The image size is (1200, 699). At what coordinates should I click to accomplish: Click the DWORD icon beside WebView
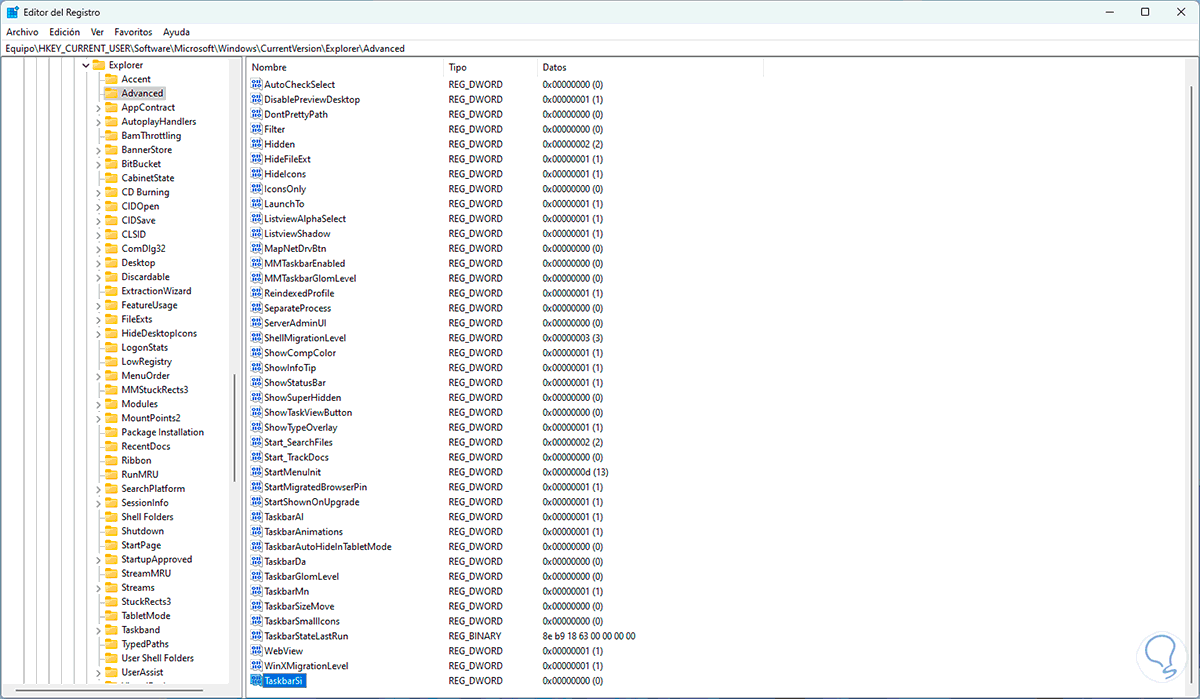(256, 651)
